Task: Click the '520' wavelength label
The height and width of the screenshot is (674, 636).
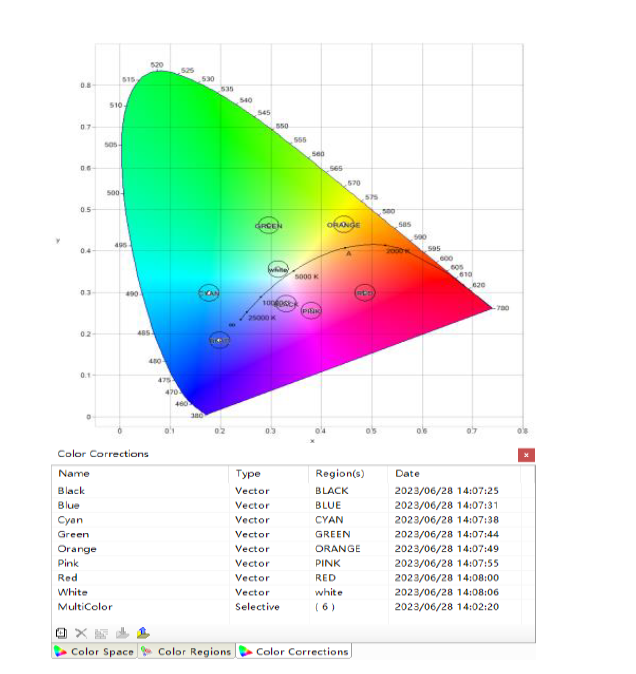Action: click(157, 65)
